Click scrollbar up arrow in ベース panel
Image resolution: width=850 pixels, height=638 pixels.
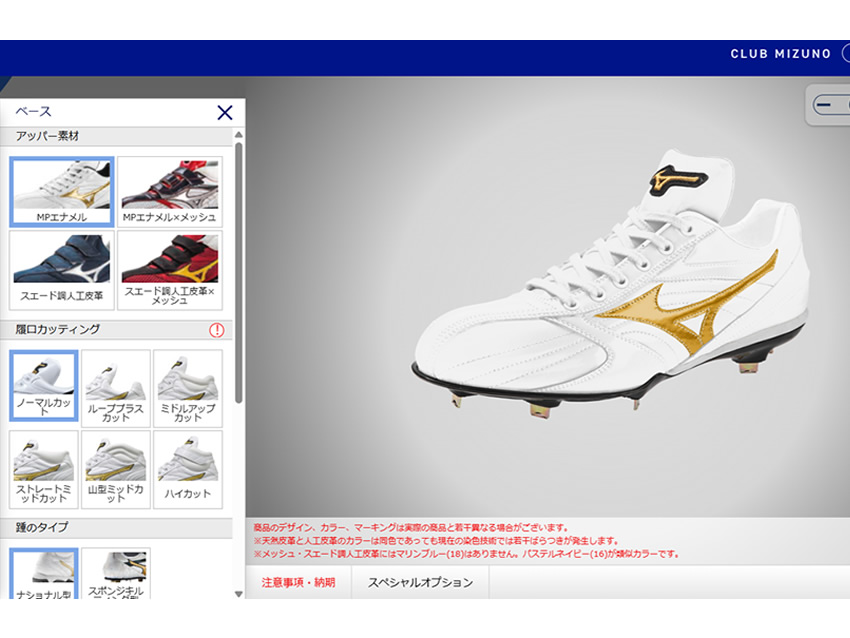pyautogui.click(x=239, y=134)
